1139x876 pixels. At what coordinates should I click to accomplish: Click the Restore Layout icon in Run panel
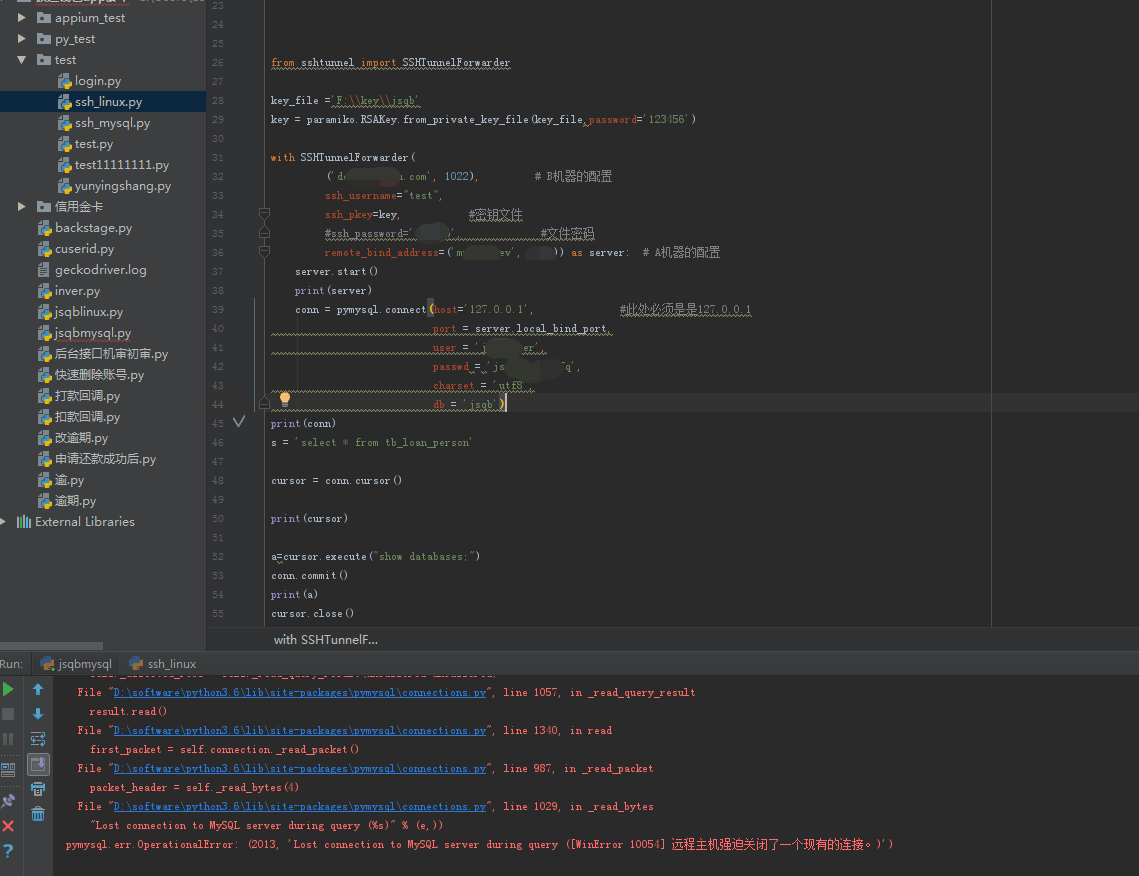pos(8,770)
